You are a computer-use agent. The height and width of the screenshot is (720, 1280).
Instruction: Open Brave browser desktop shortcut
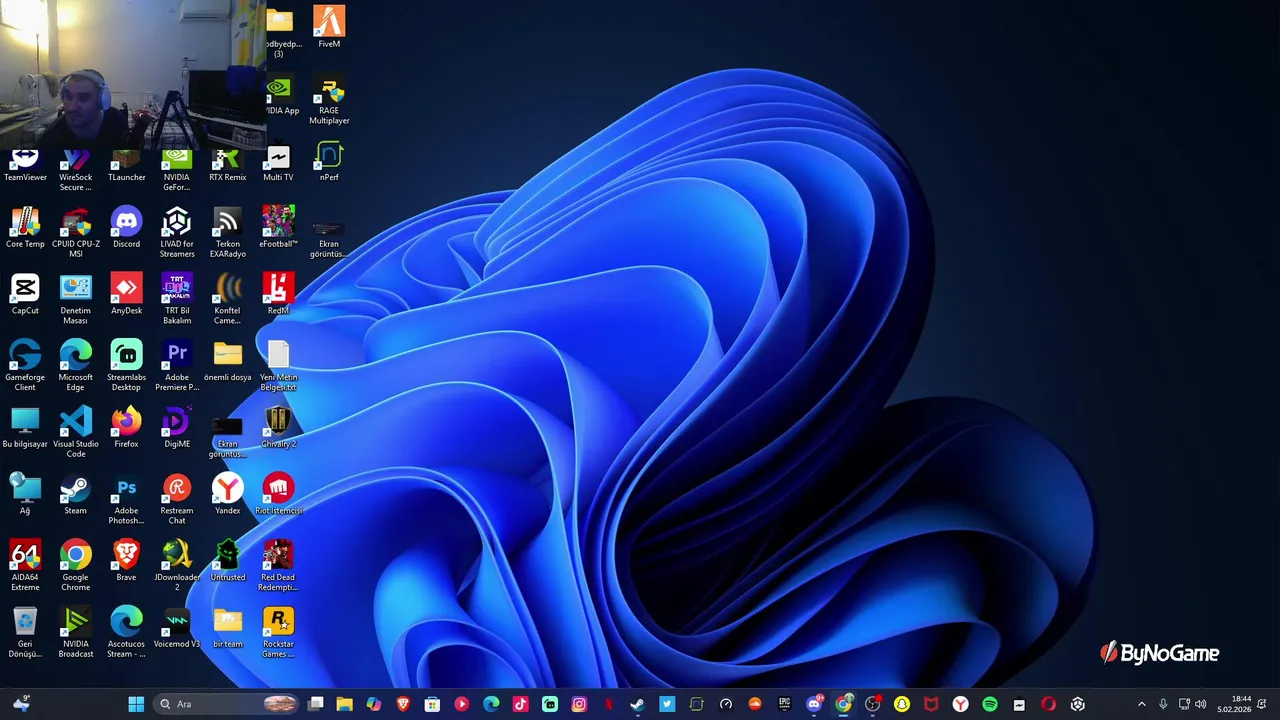pyautogui.click(x=126, y=561)
